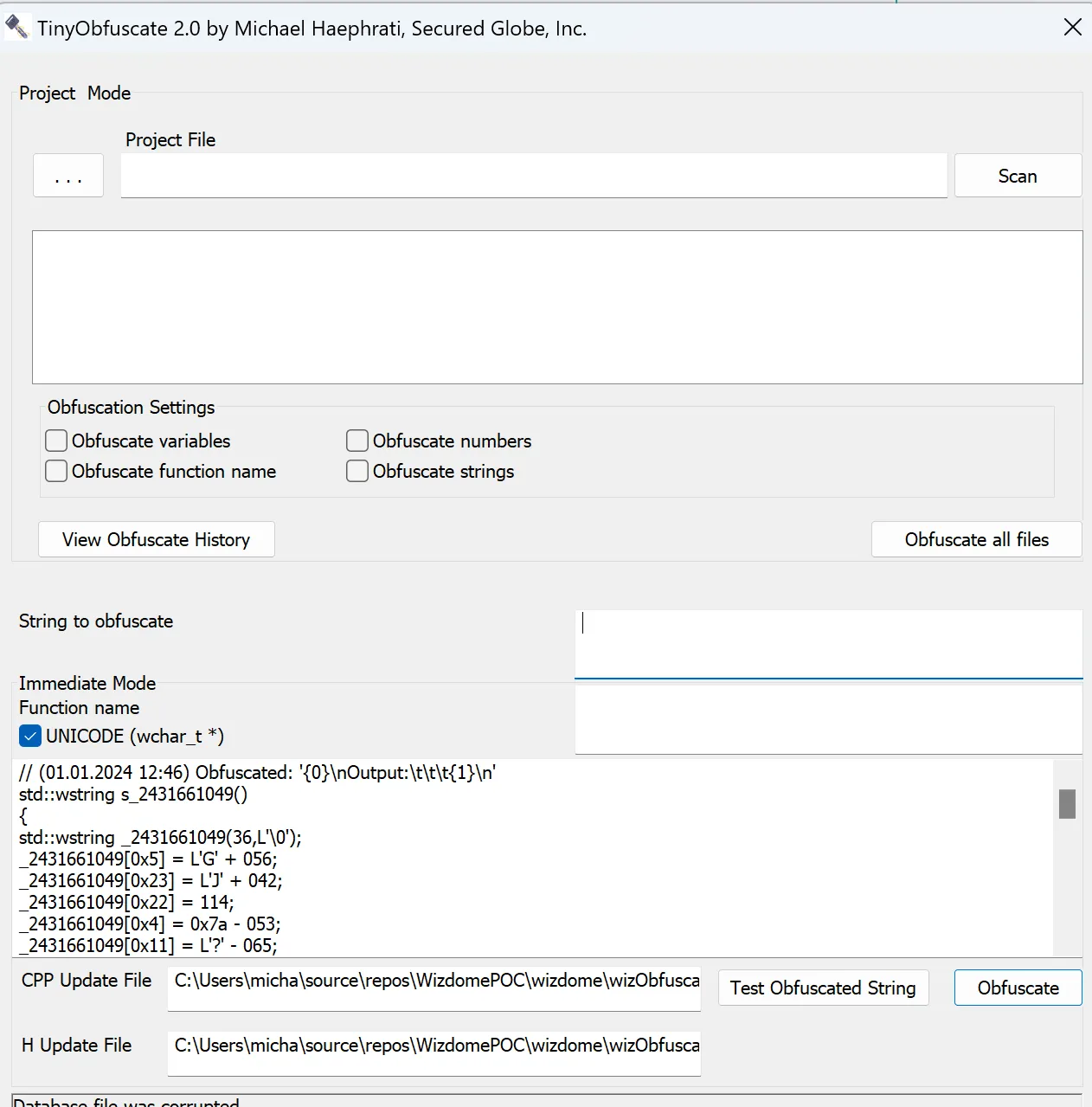Click inside the empty scanned files list
Screen dimensions: 1092x1107
tap(557, 307)
